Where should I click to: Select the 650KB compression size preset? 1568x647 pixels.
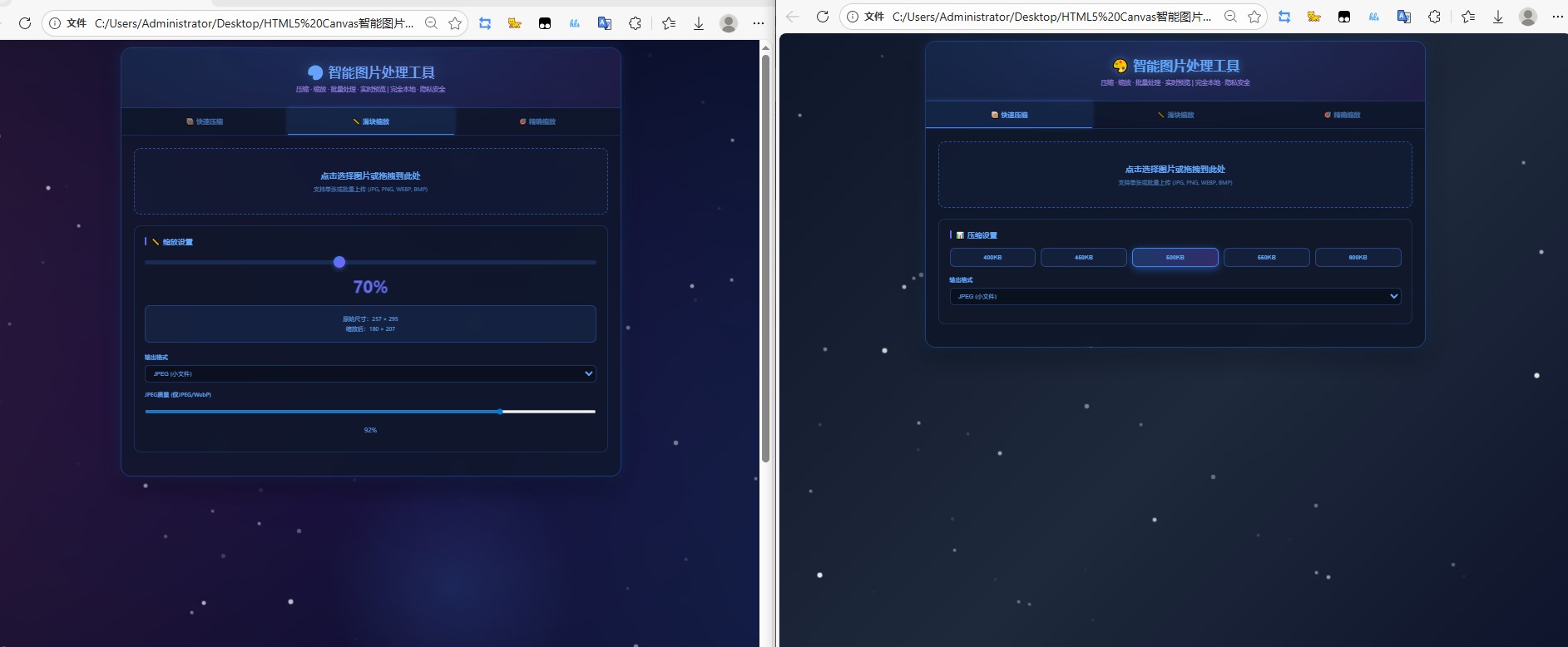[x=1266, y=258]
